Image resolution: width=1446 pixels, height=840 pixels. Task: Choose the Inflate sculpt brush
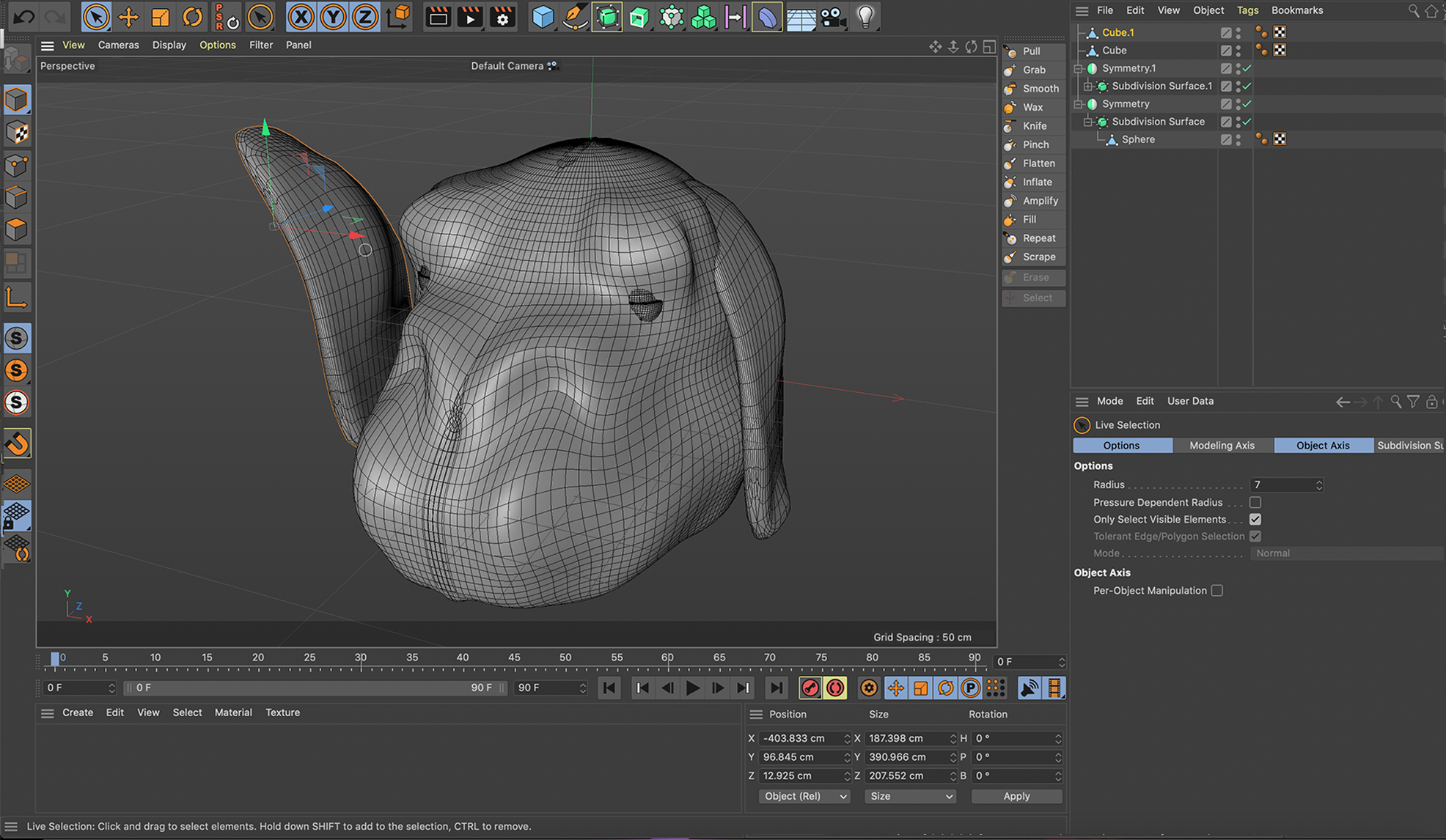[x=1036, y=182]
